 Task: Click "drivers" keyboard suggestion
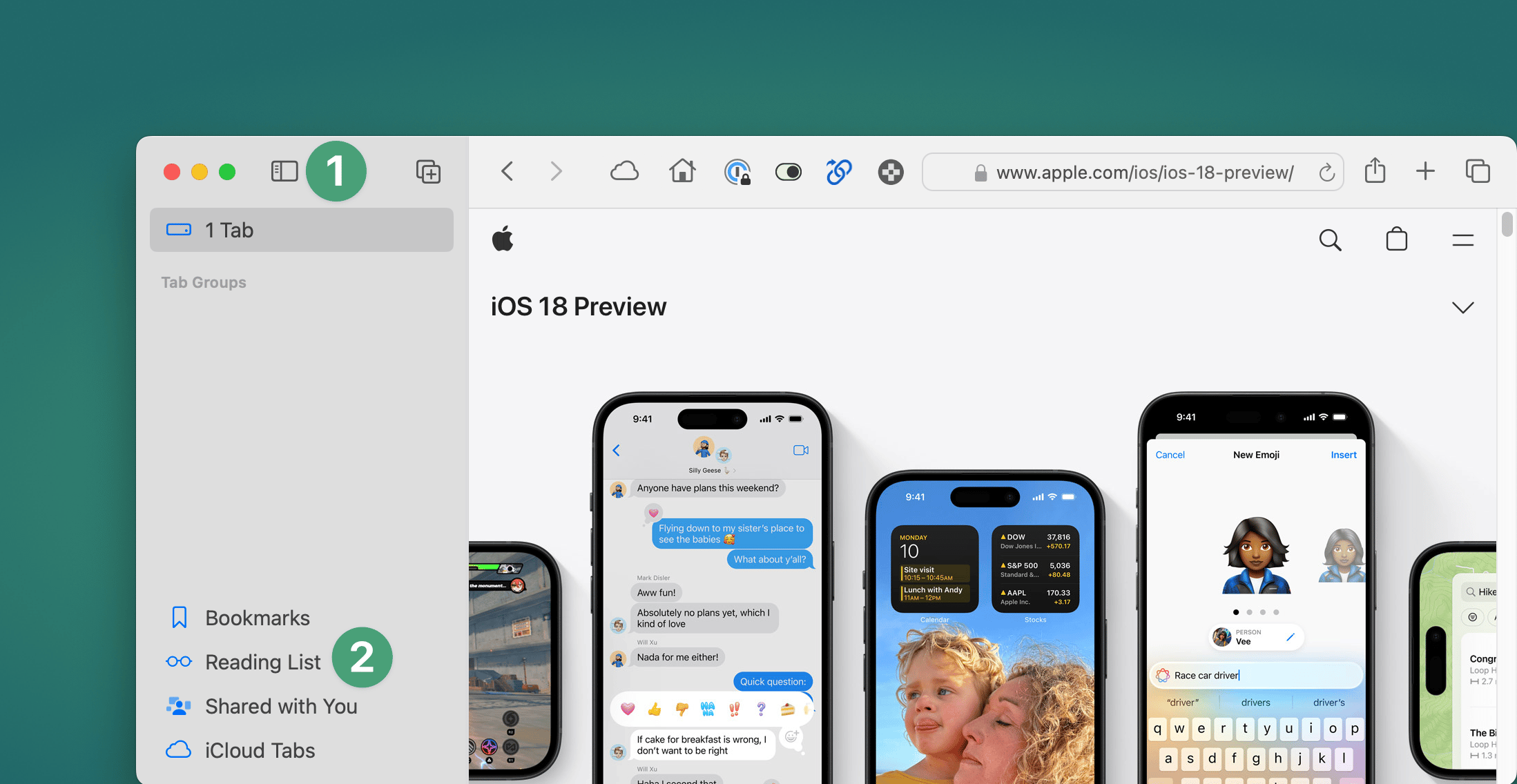coord(1255,703)
